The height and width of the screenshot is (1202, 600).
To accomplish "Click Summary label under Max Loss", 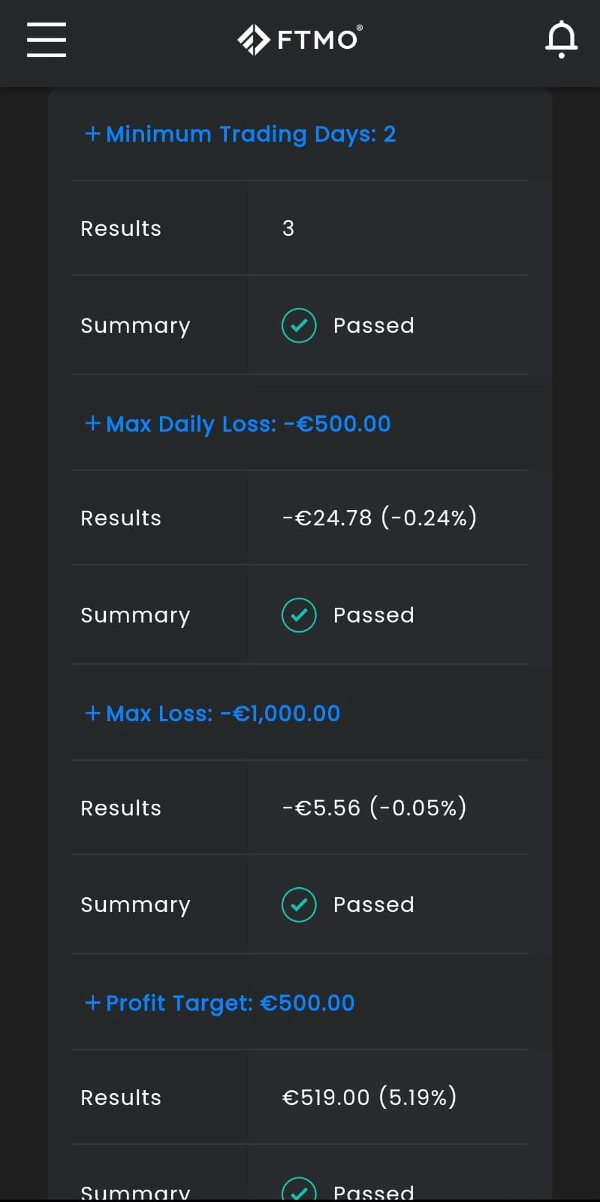I will click(x=135, y=905).
